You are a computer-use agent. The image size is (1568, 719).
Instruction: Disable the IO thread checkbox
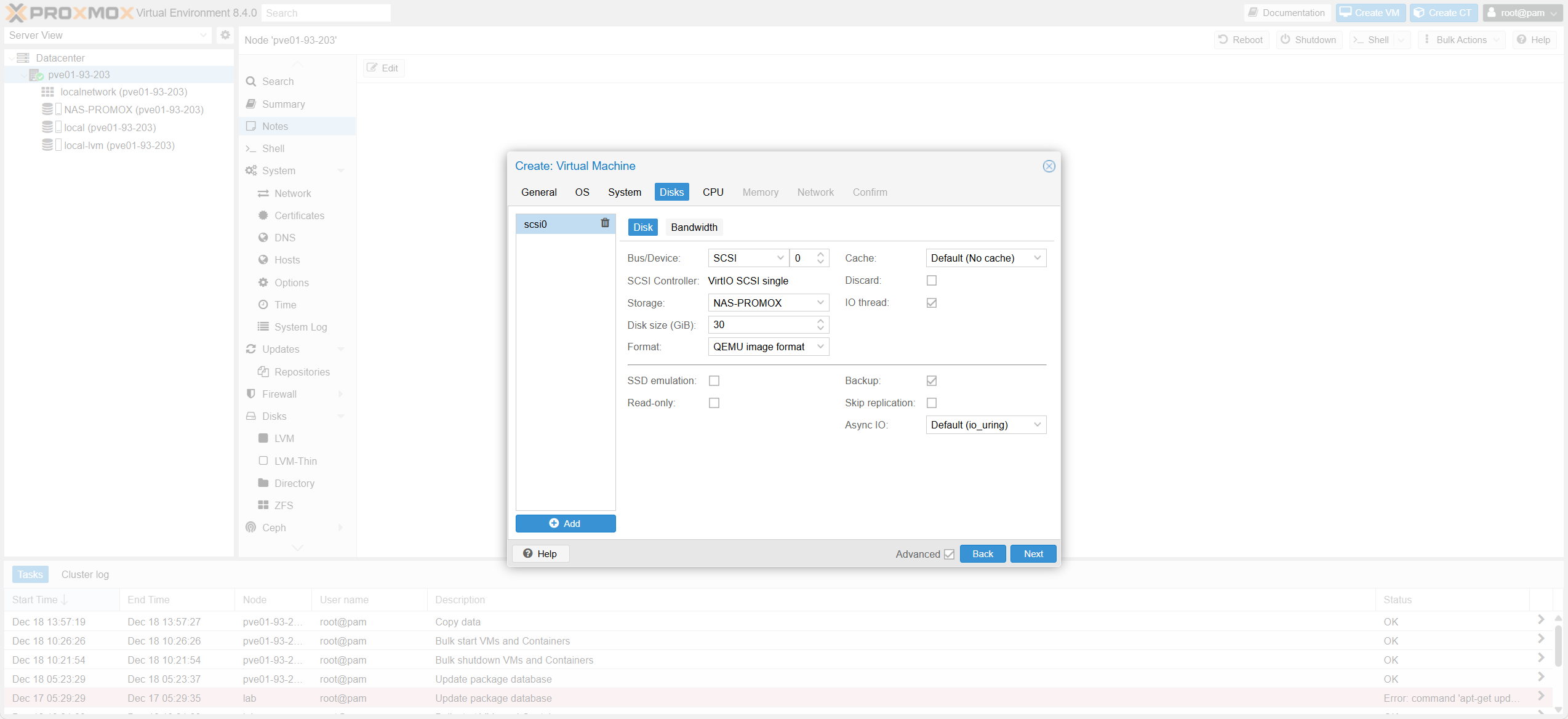click(932, 302)
